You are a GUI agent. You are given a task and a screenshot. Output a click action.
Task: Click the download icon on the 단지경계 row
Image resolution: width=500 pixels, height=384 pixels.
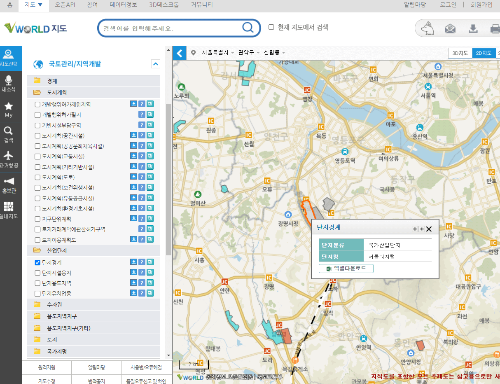click(x=133, y=262)
